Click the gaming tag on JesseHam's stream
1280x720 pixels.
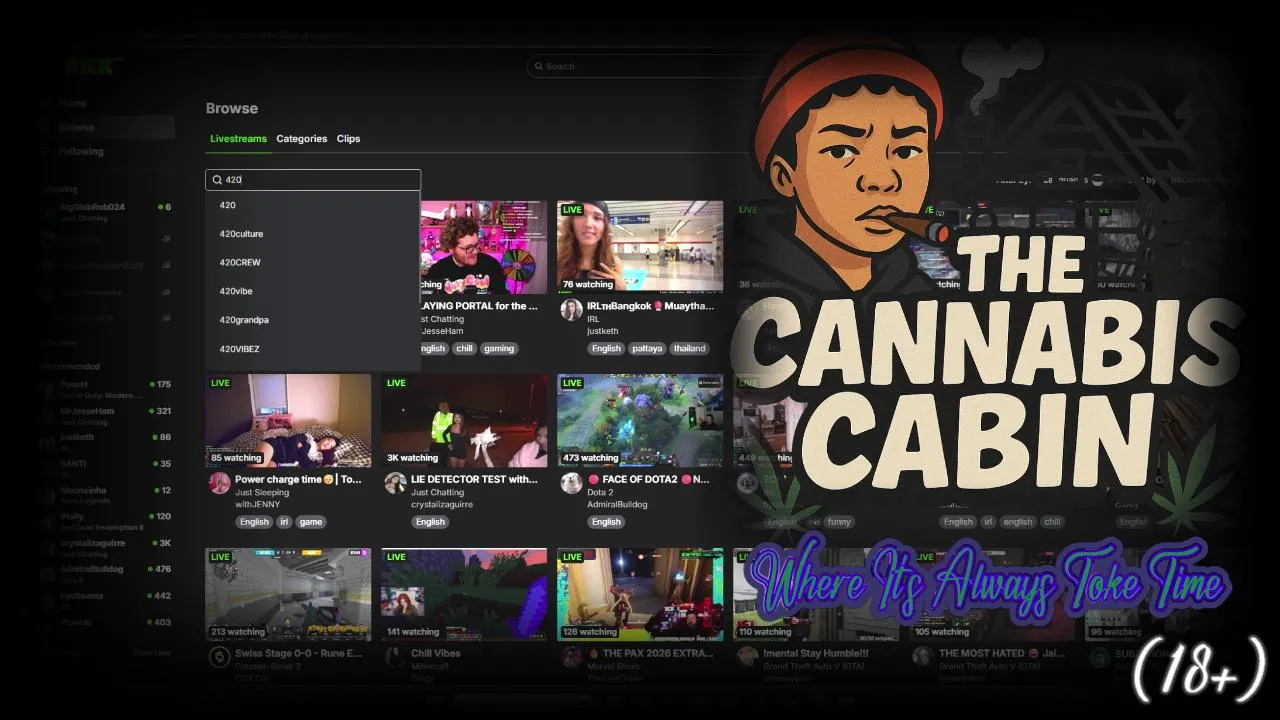(x=499, y=349)
